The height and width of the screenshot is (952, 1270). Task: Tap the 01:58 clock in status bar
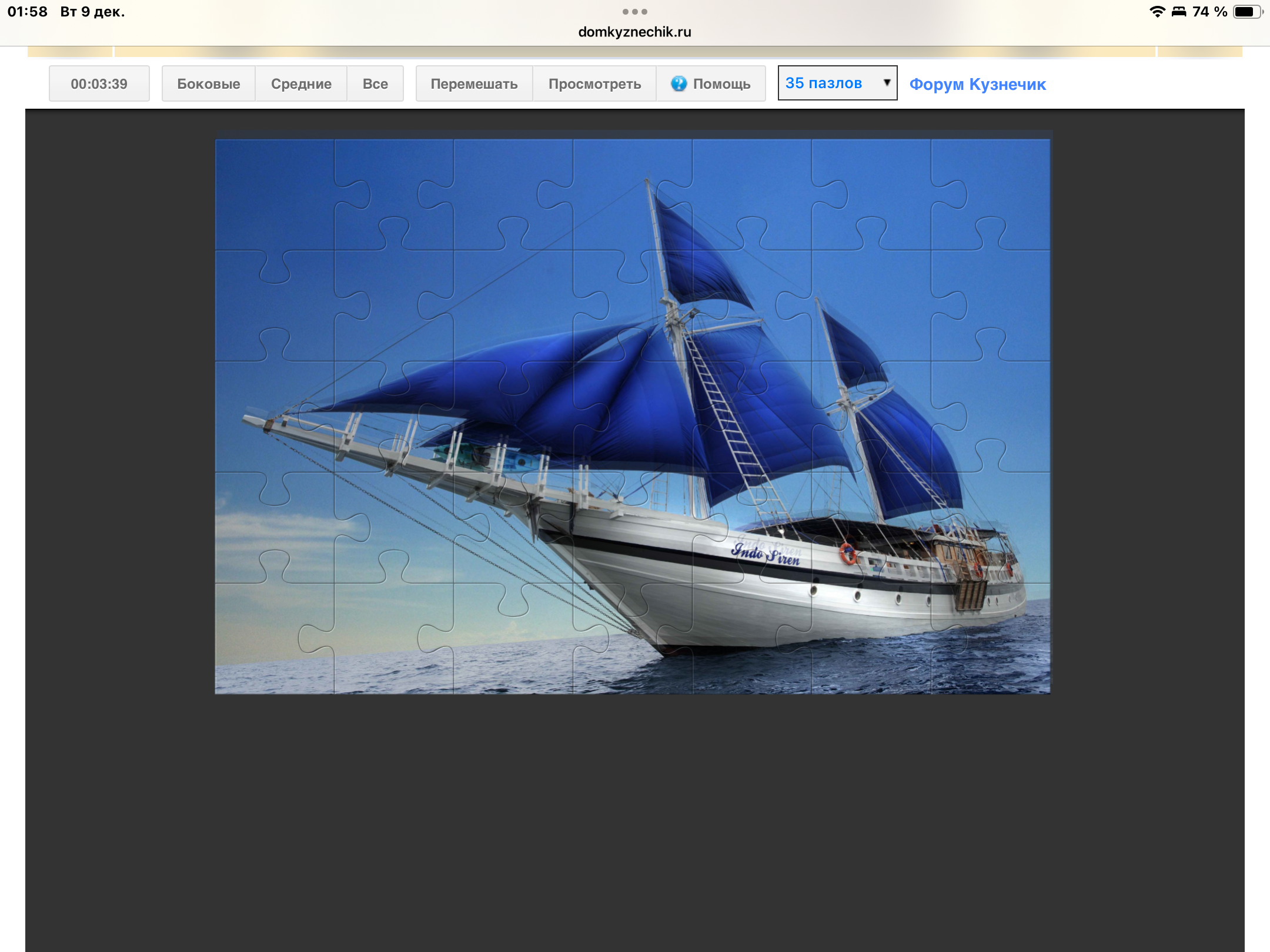click(x=27, y=12)
